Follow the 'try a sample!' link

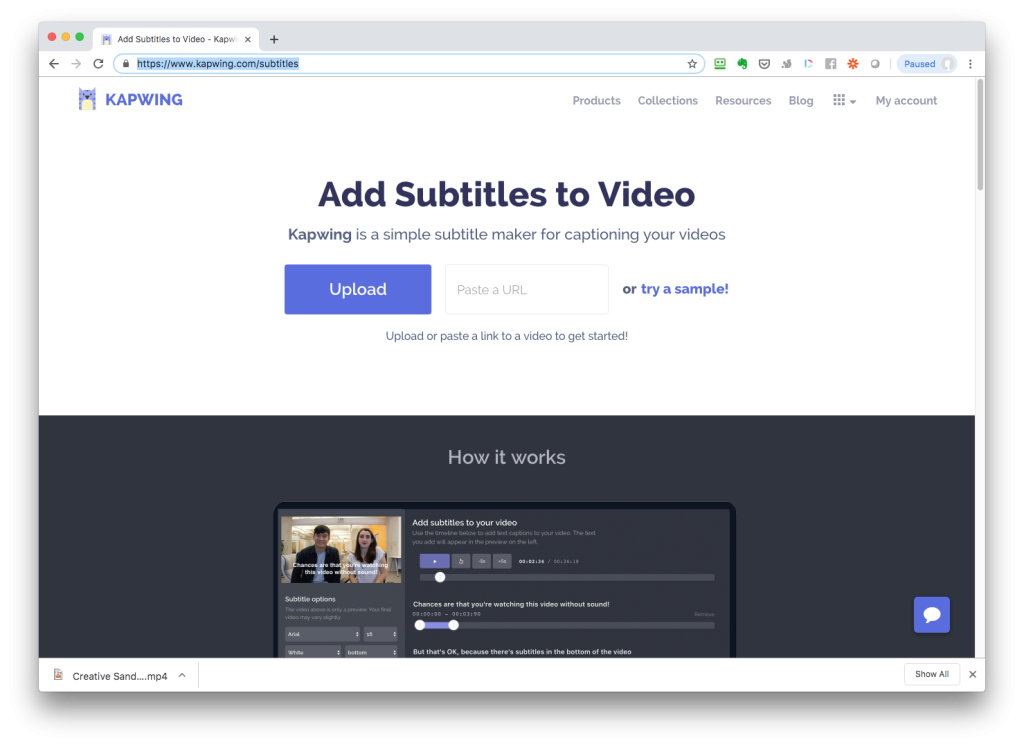point(684,289)
